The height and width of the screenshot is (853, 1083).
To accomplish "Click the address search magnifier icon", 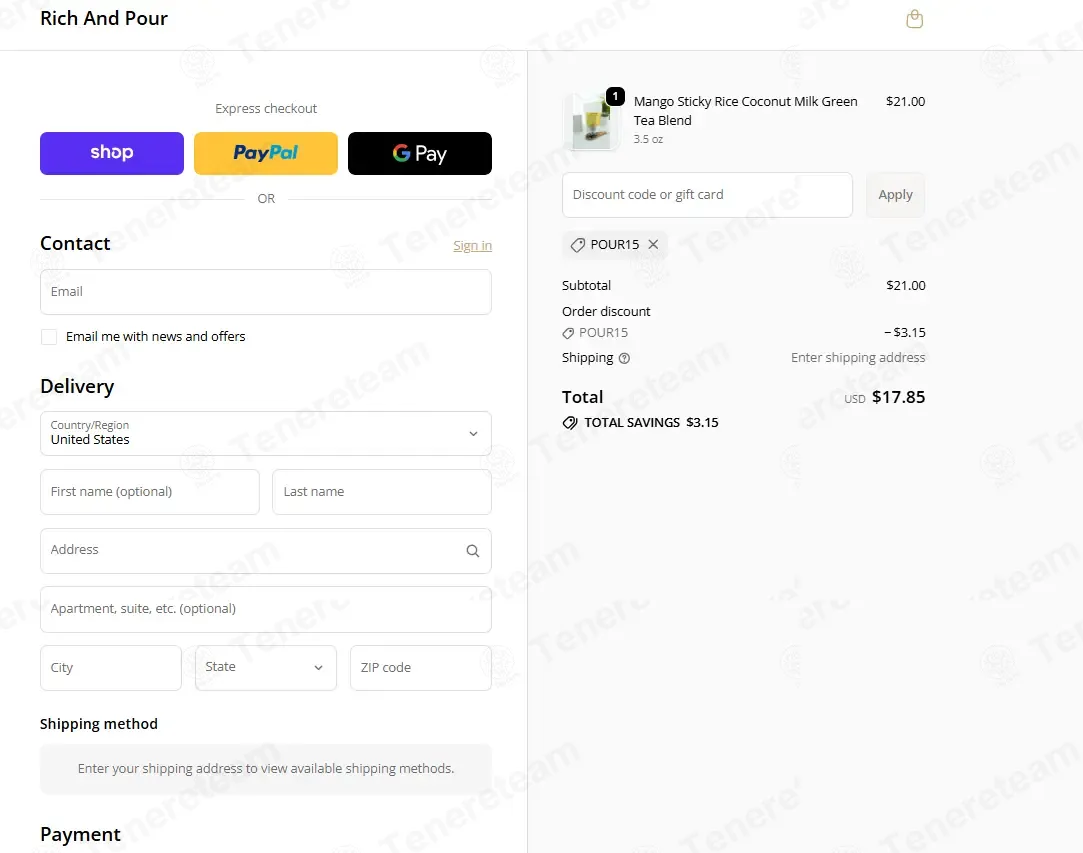I will pos(472,551).
